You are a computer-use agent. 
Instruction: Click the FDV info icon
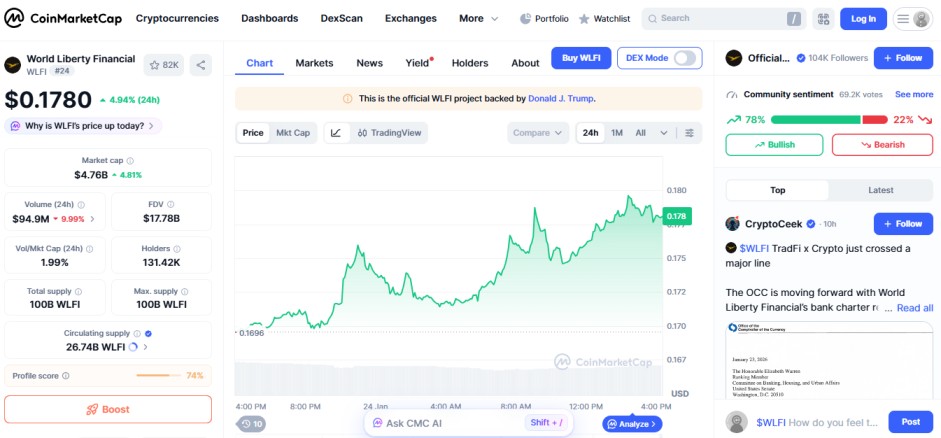pyautogui.click(x=170, y=205)
